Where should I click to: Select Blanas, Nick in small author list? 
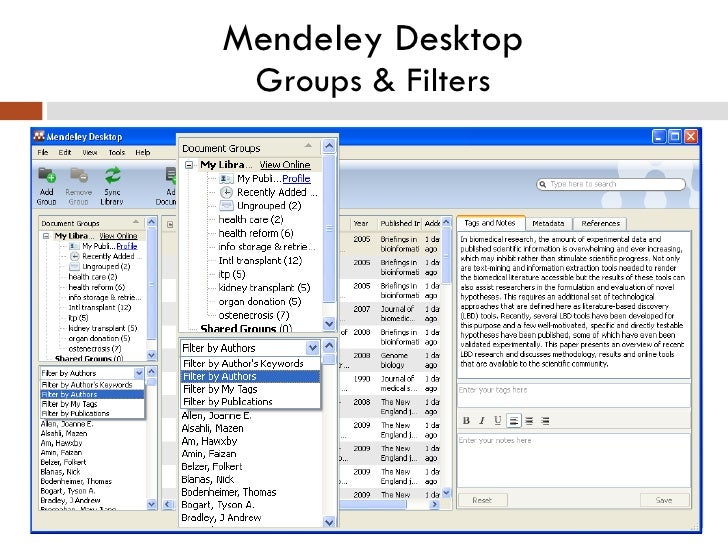click(60, 472)
